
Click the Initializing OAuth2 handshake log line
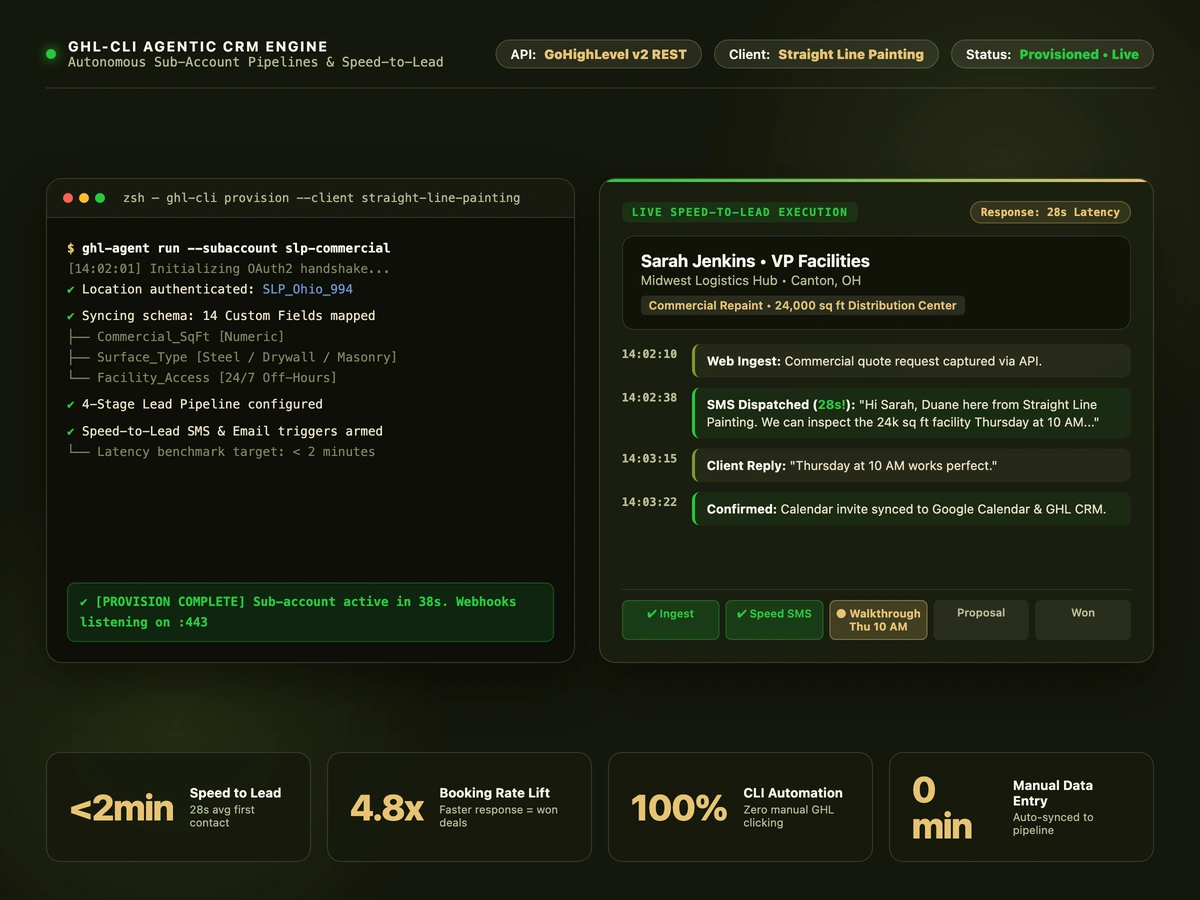pyautogui.click(x=229, y=269)
